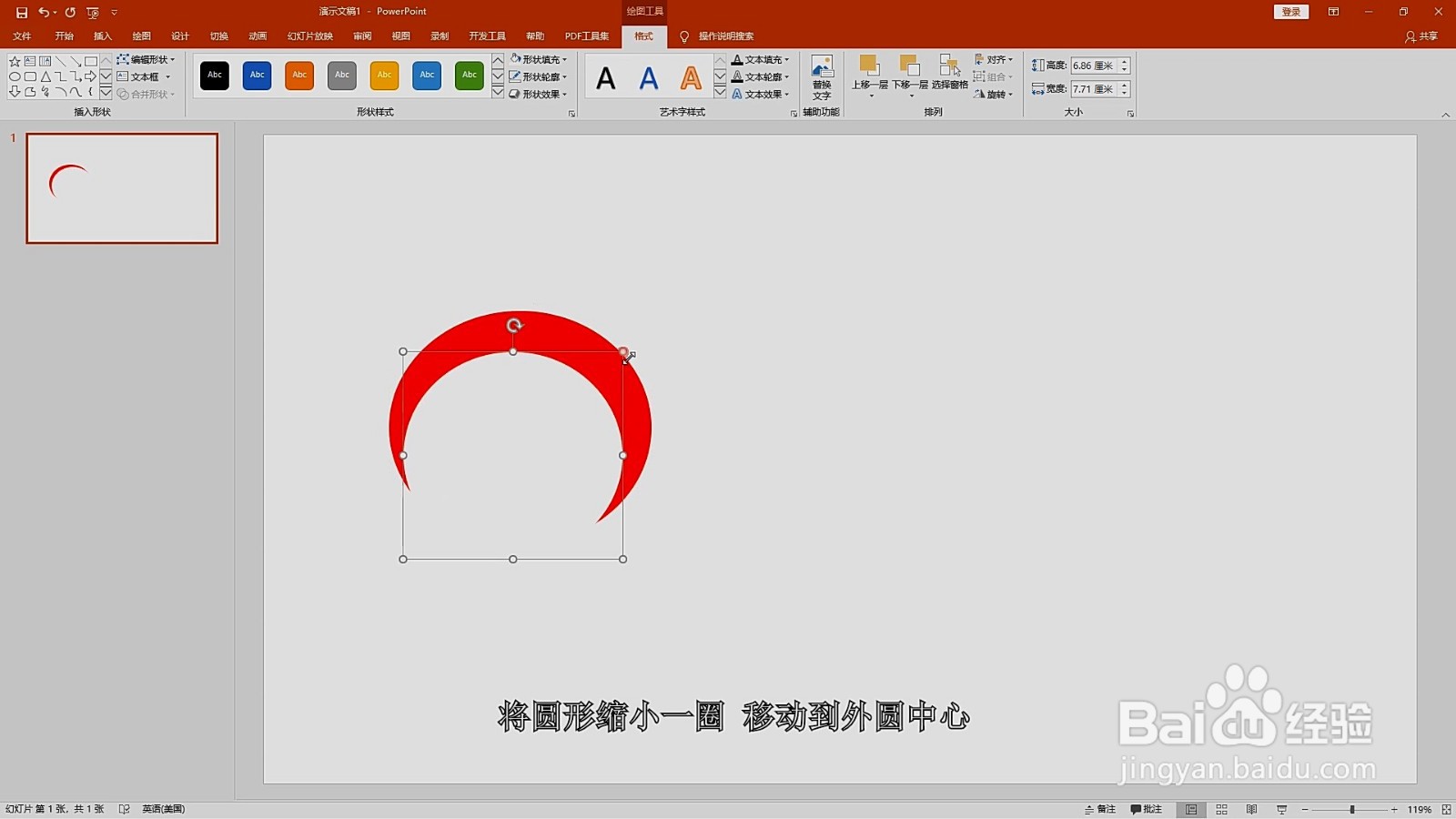Expand the WordArt styles gallery
This screenshot has width=1456, height=819.
pyautogui.click(x=720, y=93)
